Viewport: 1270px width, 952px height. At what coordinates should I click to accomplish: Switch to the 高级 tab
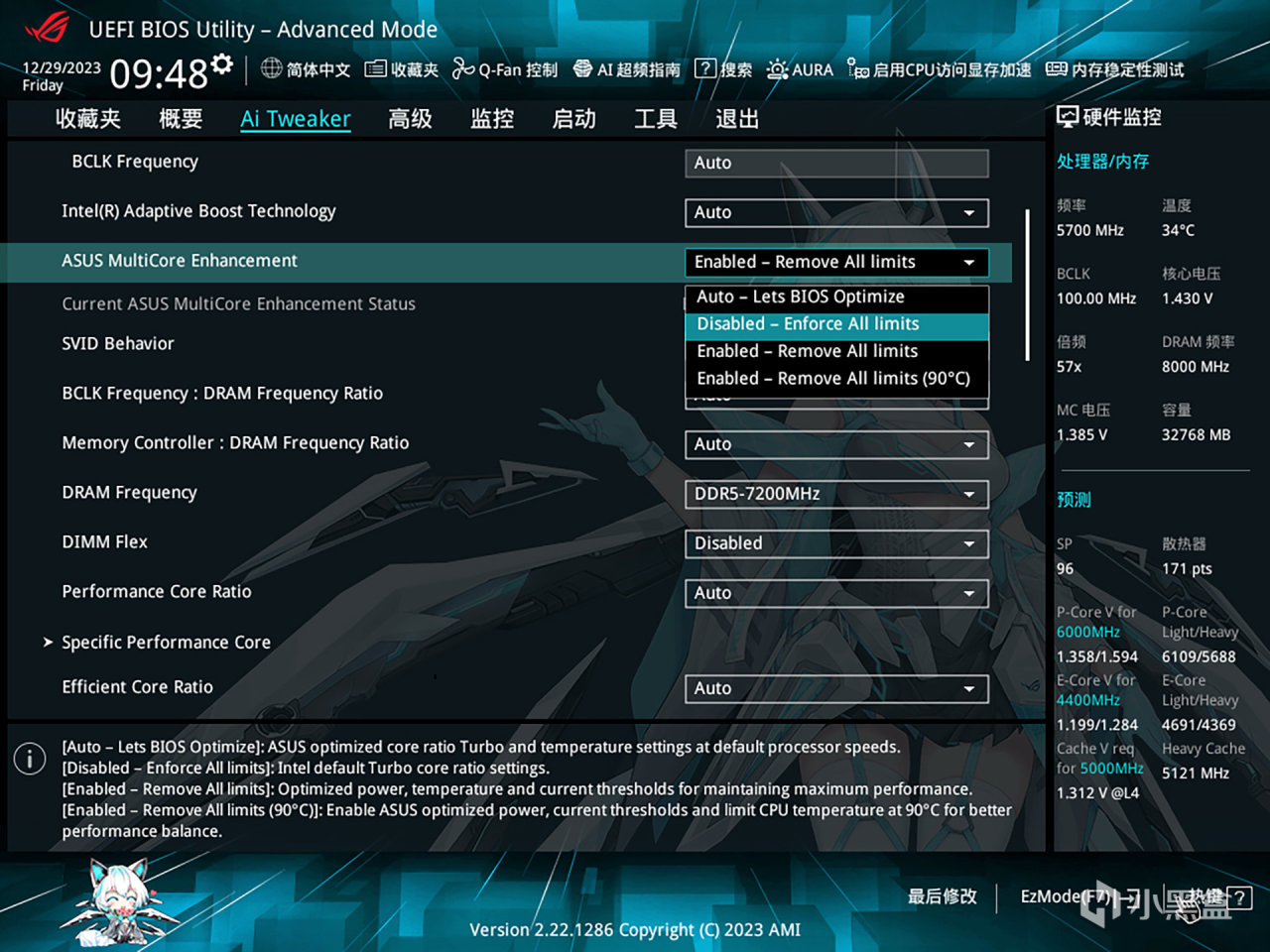(x=410, y=118)
